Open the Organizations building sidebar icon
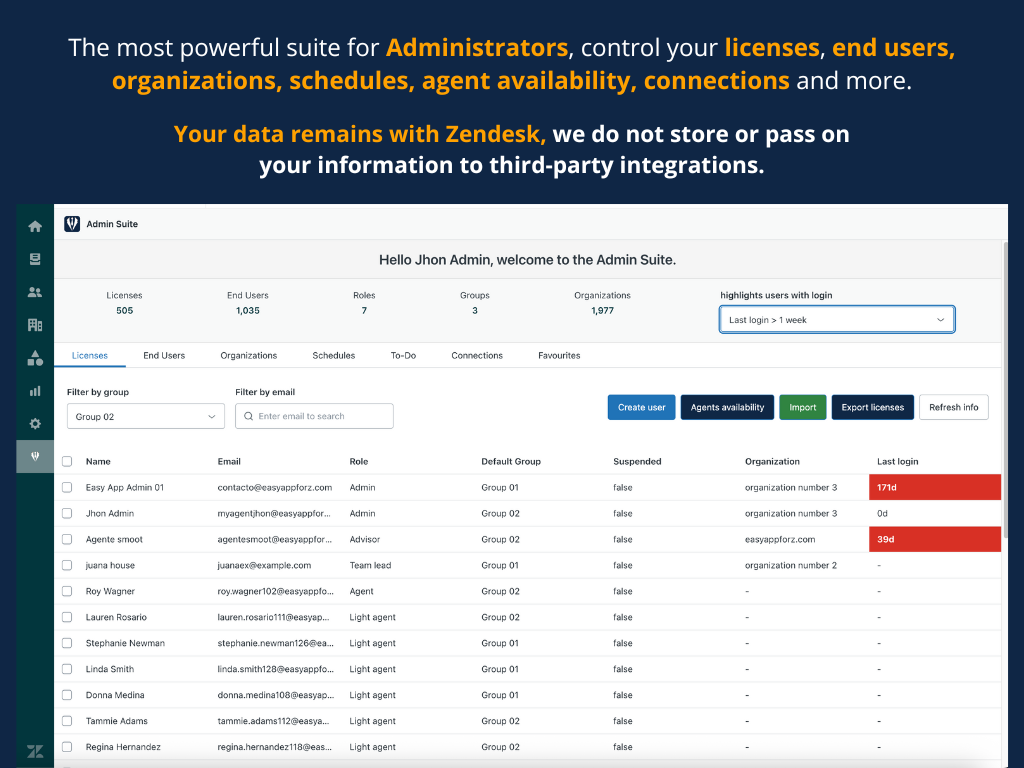The image size is (1024, 768). point(35,325)
